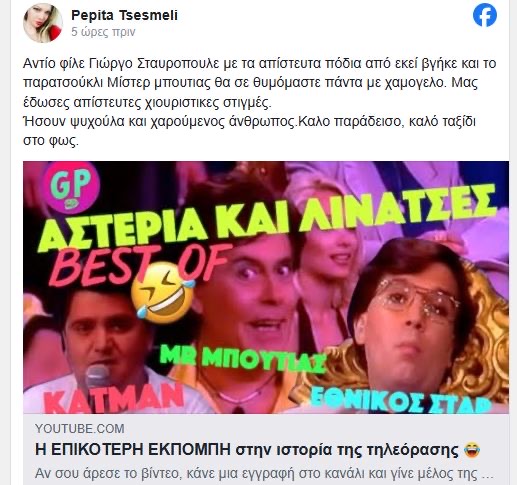The image size is (517, 485).
Task: Click the ΚΑΤΜΑΝ caption on thumbnail
Action: [114, 398]
